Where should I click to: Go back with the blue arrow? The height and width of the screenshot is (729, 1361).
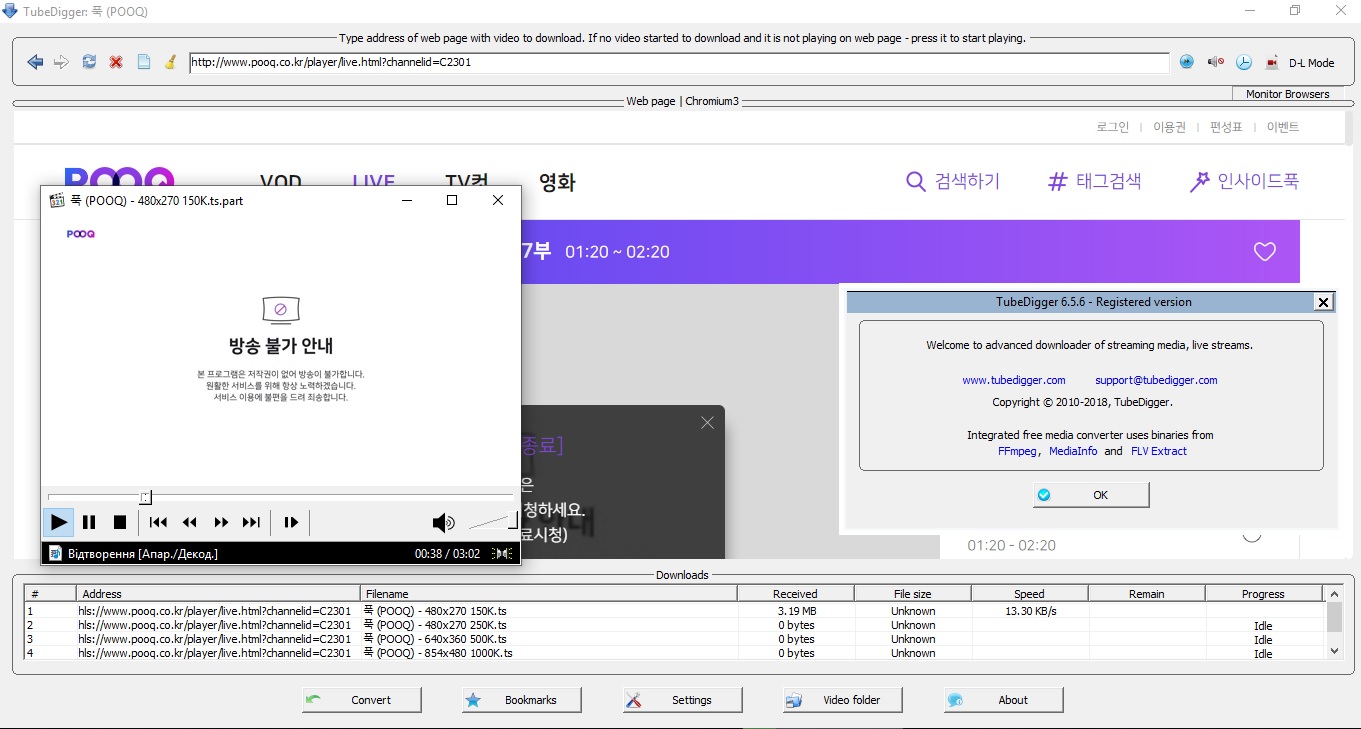point(35,62)
